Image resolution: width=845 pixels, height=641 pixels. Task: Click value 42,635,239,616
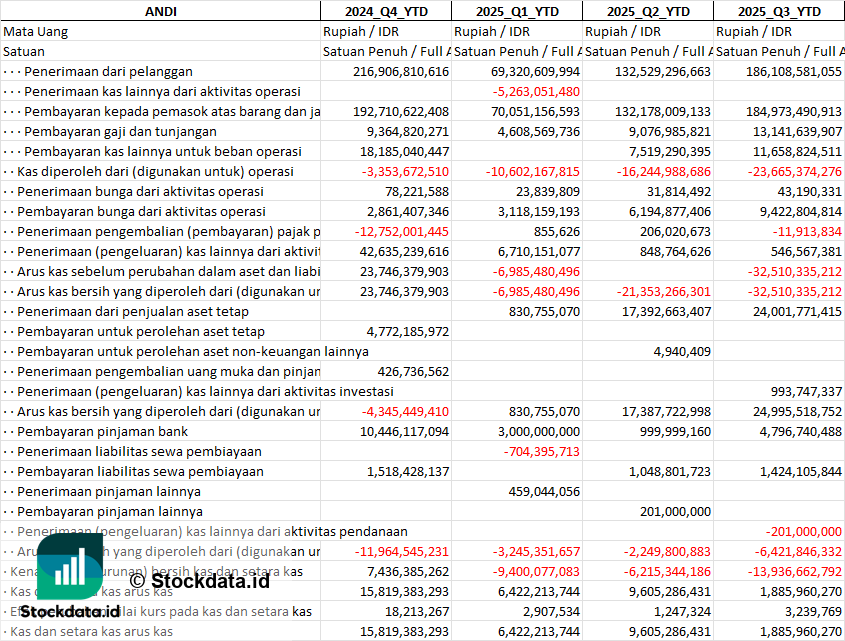click(x=404, y=251)
